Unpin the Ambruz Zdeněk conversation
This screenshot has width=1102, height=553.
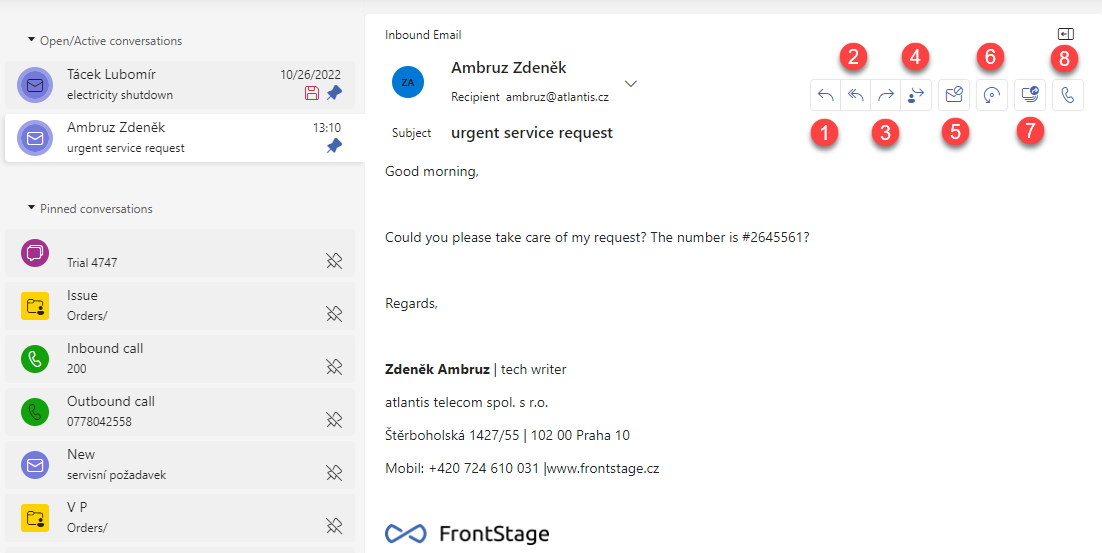(334, 147)
